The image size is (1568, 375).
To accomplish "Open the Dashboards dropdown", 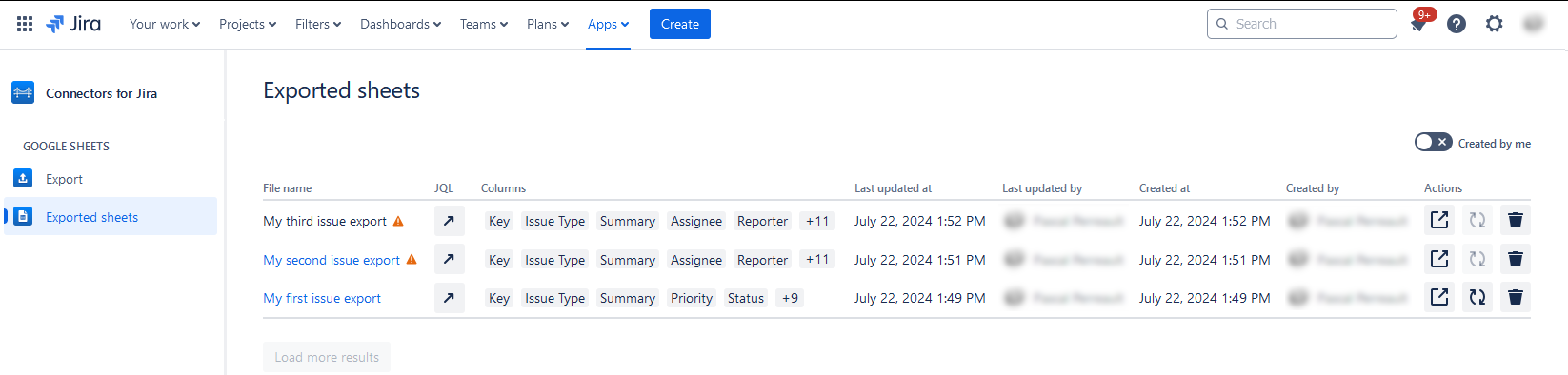I will (400, 24).
